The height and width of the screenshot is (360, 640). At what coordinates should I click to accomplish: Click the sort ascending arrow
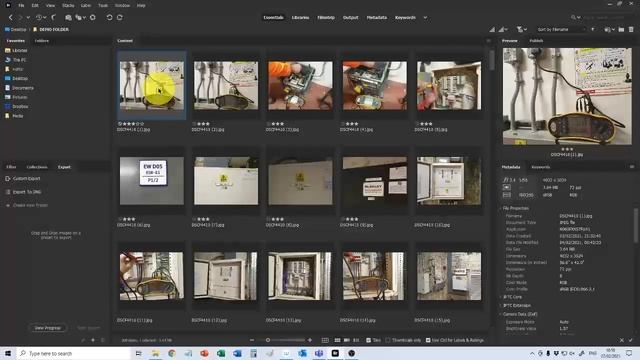click(x=593, y=29)
